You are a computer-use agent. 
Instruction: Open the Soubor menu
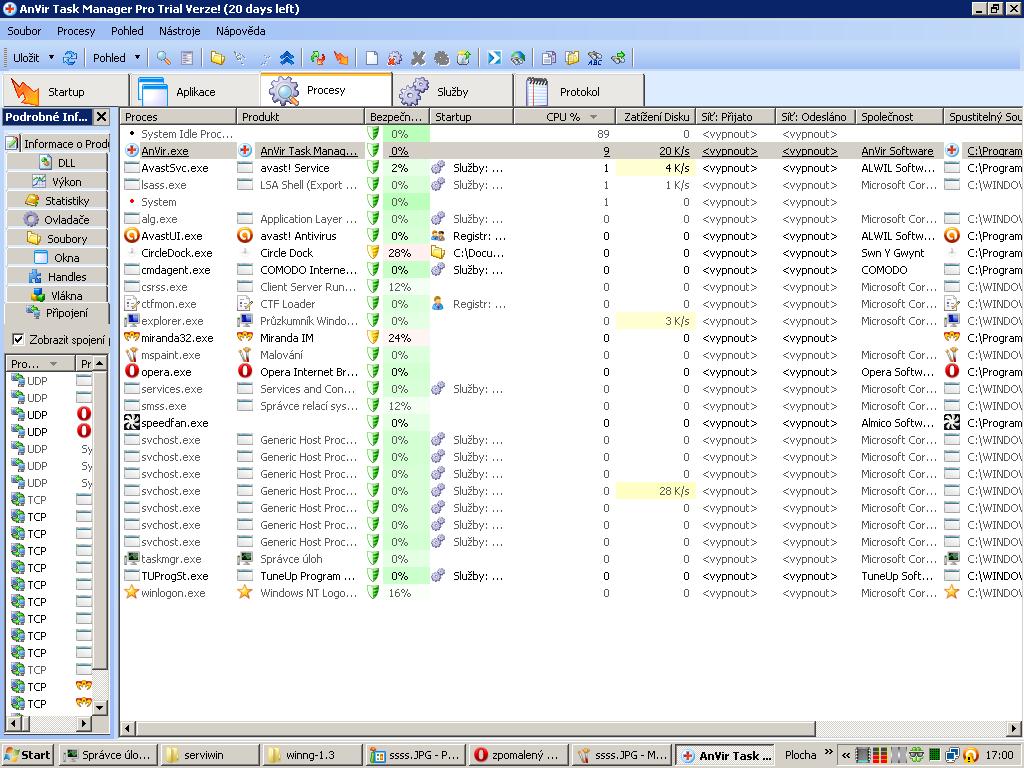tap(24, 31)
